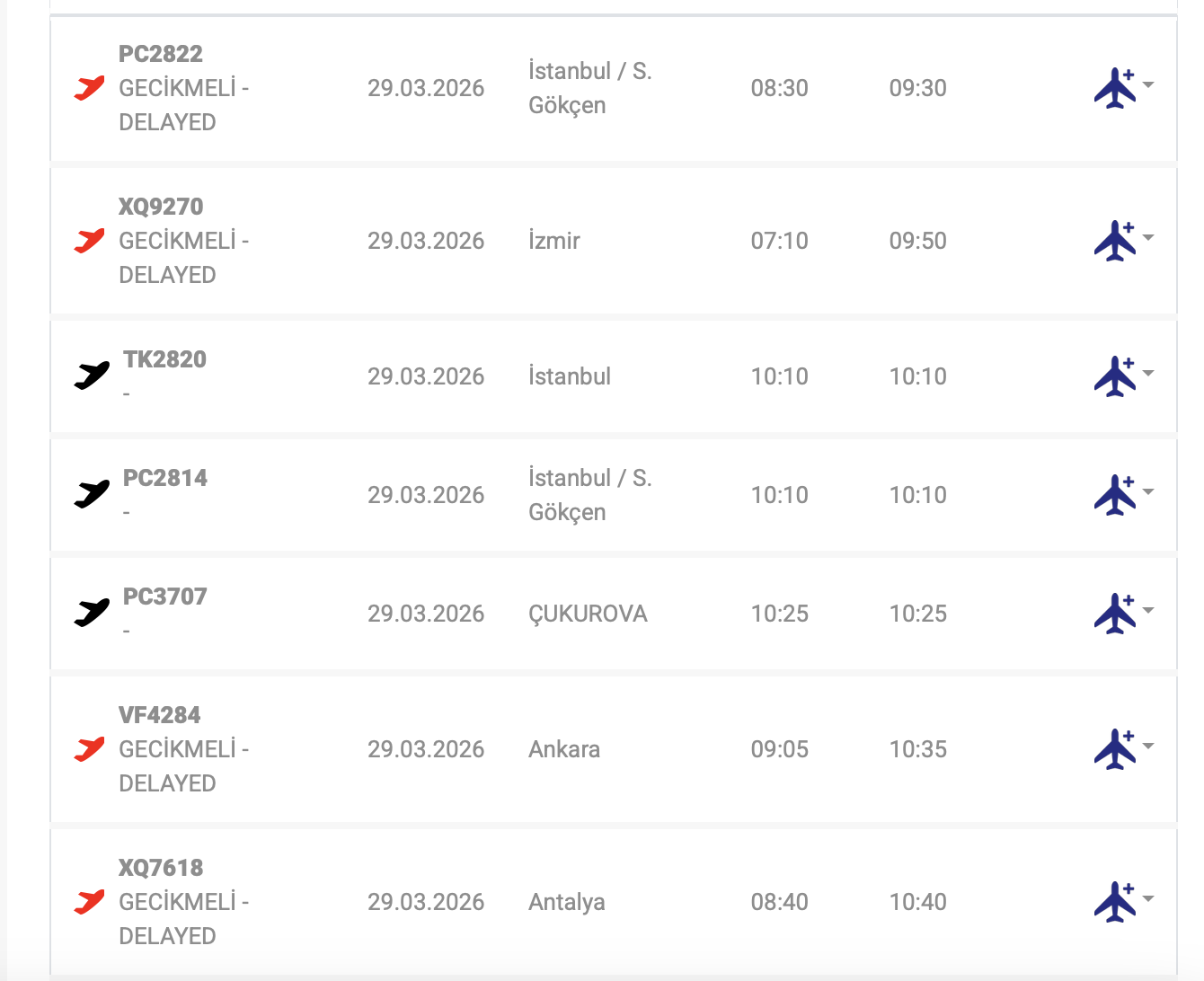1204x981 pixels.
Task: Open dropdown arrow on XQ7618 row
Action: [1148, 899]
